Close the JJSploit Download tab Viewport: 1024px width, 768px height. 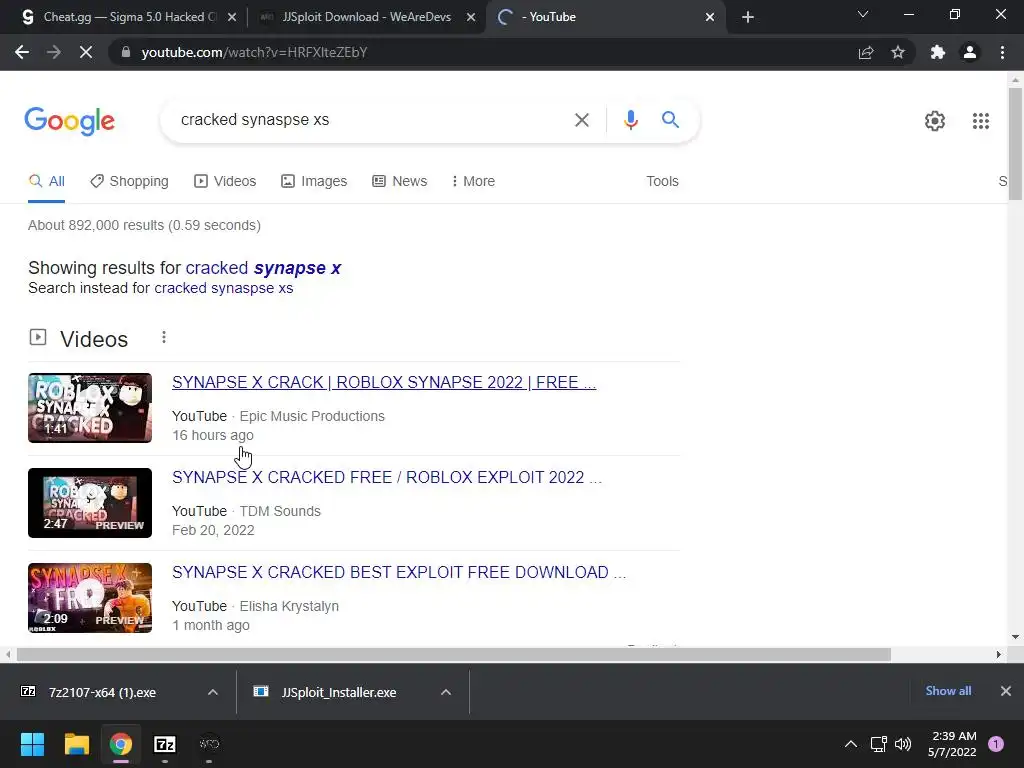pos(471,17)
